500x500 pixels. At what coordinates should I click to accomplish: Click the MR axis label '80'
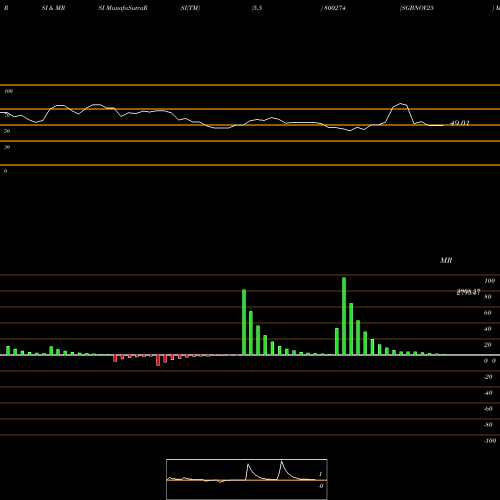pos(488,297)
